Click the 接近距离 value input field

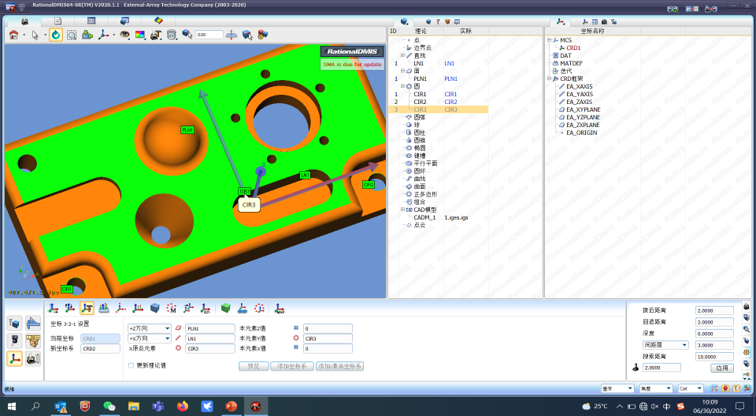pyautogui.click(x=714, y=311)
